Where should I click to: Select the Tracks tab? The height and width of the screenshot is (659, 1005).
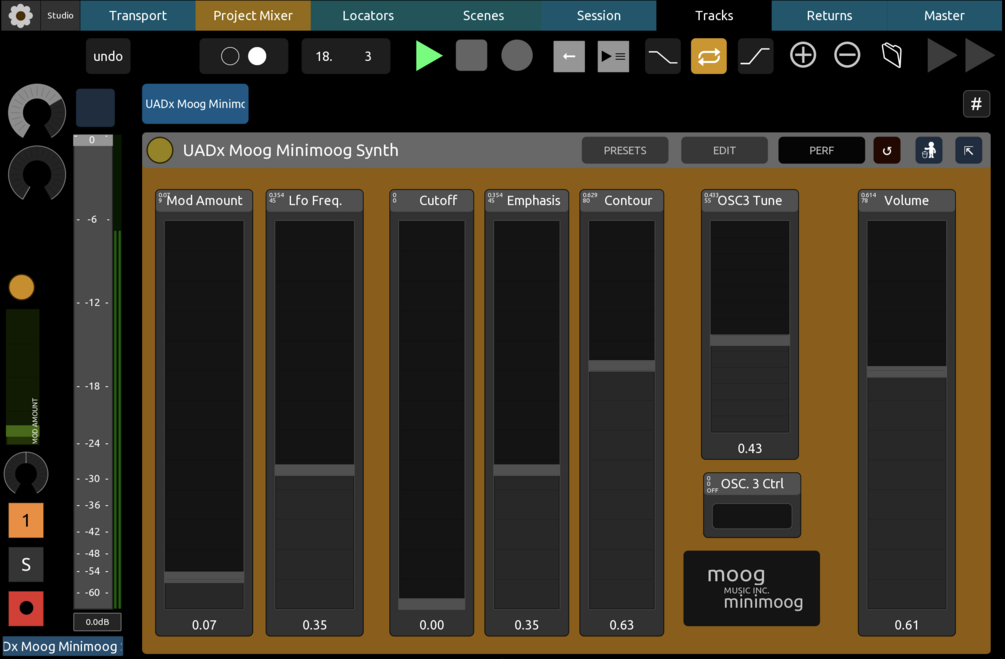click(714, 15)
